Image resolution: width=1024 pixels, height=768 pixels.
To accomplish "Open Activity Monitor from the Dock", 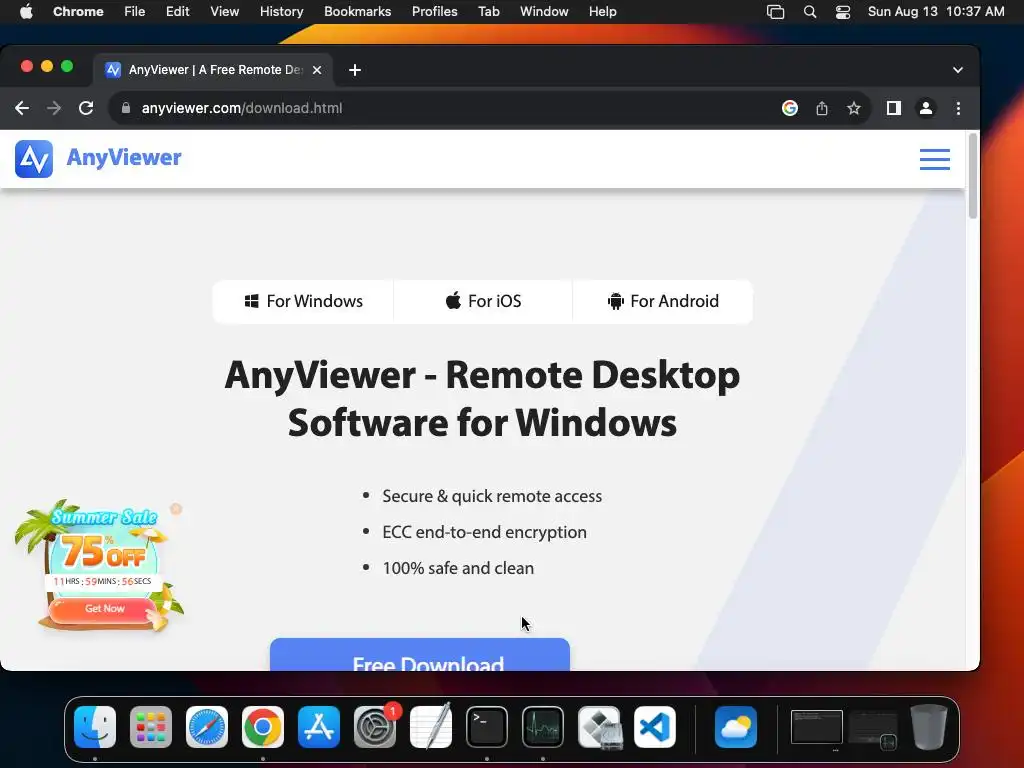I will point(543,727).
